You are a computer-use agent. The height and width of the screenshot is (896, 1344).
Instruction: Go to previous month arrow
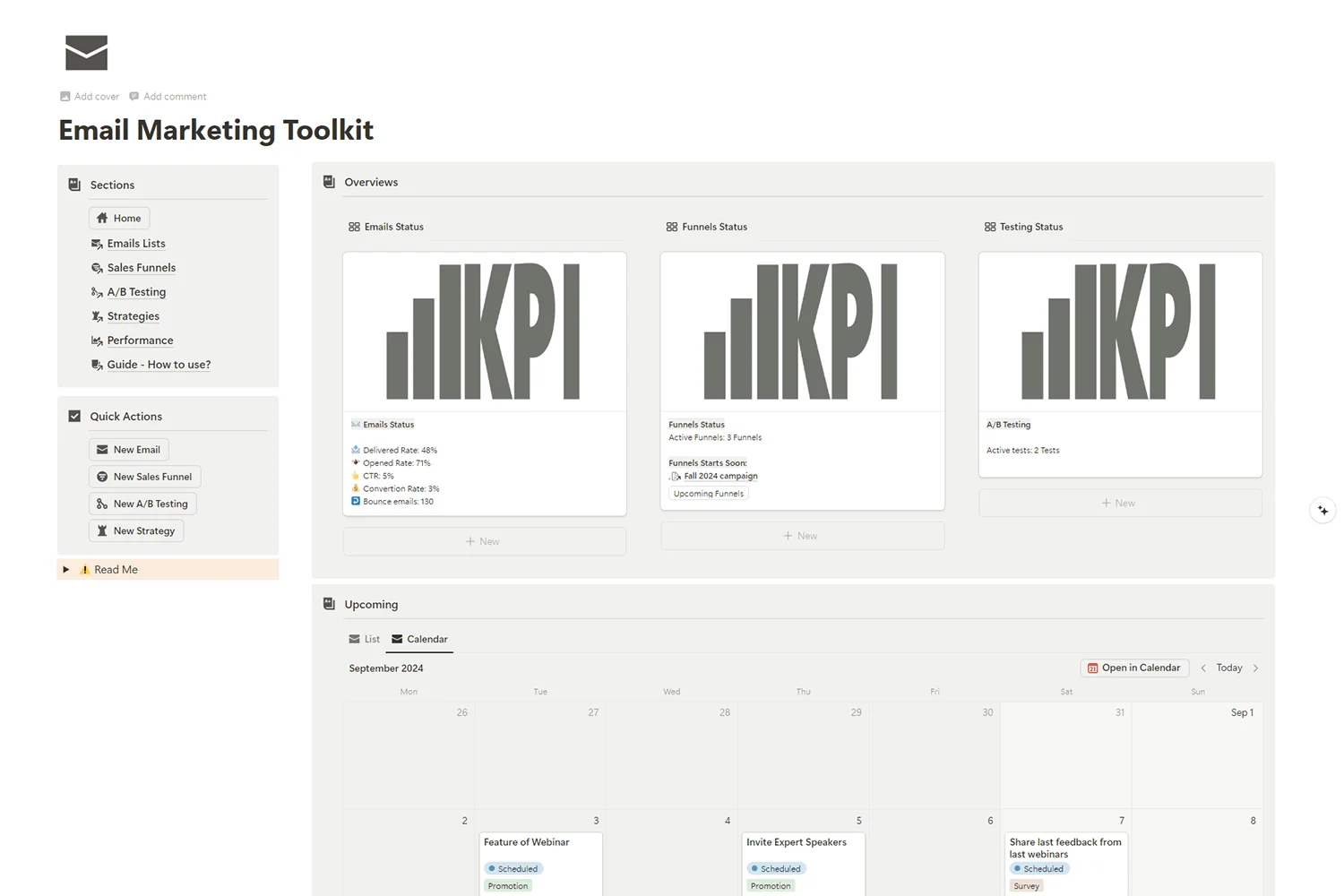(1203, 668)
